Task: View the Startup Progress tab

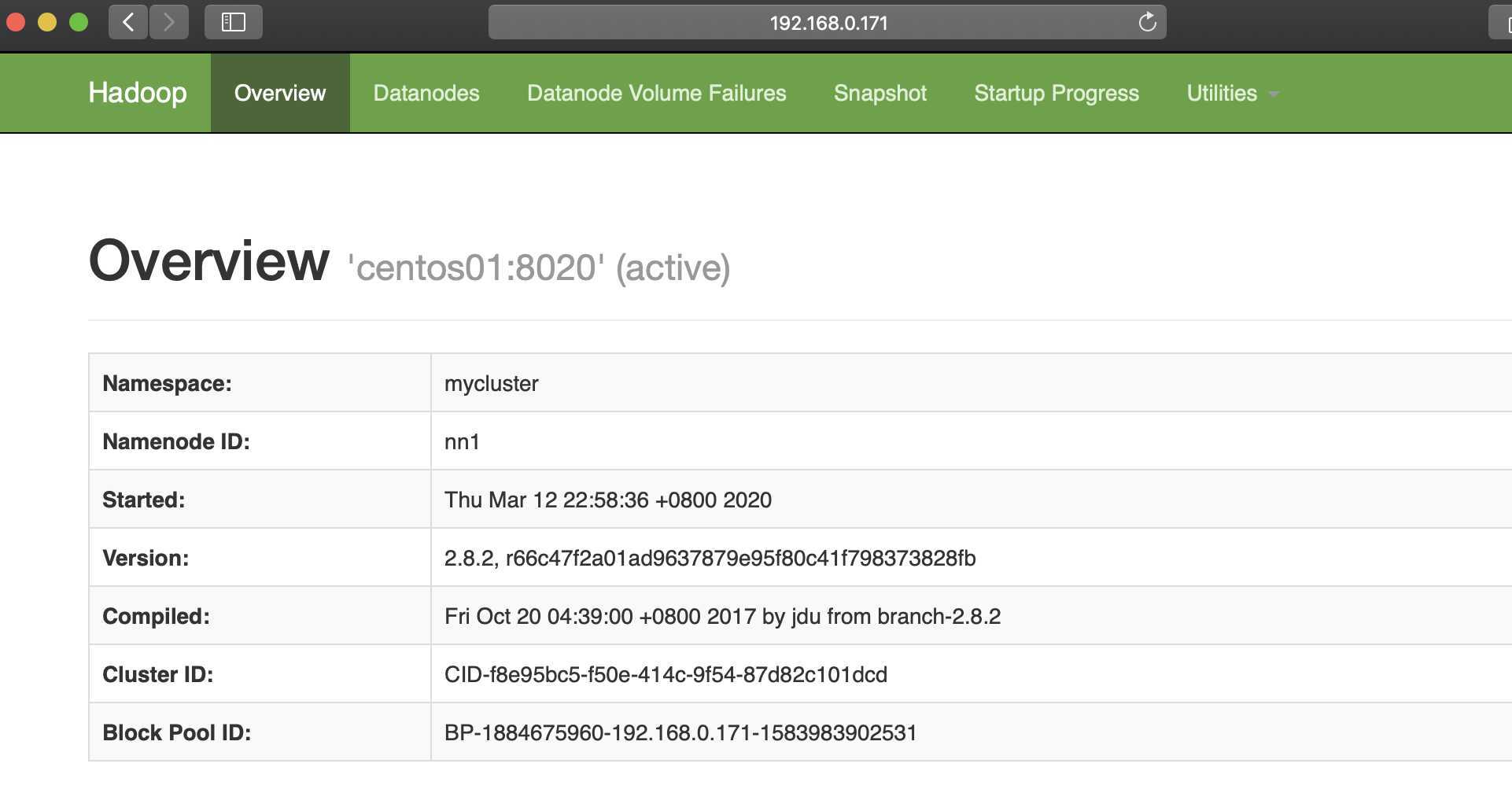Action: (x=1056, y=93)
